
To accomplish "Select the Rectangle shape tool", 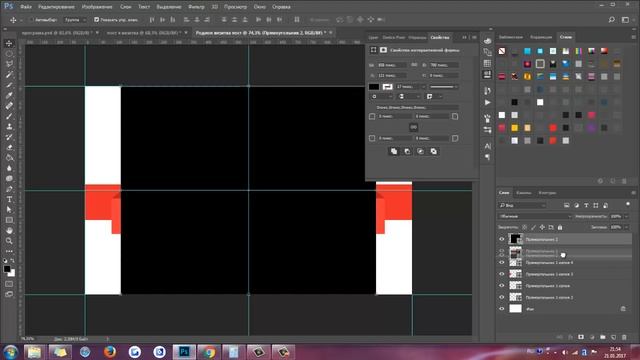I will coord(9,220).
